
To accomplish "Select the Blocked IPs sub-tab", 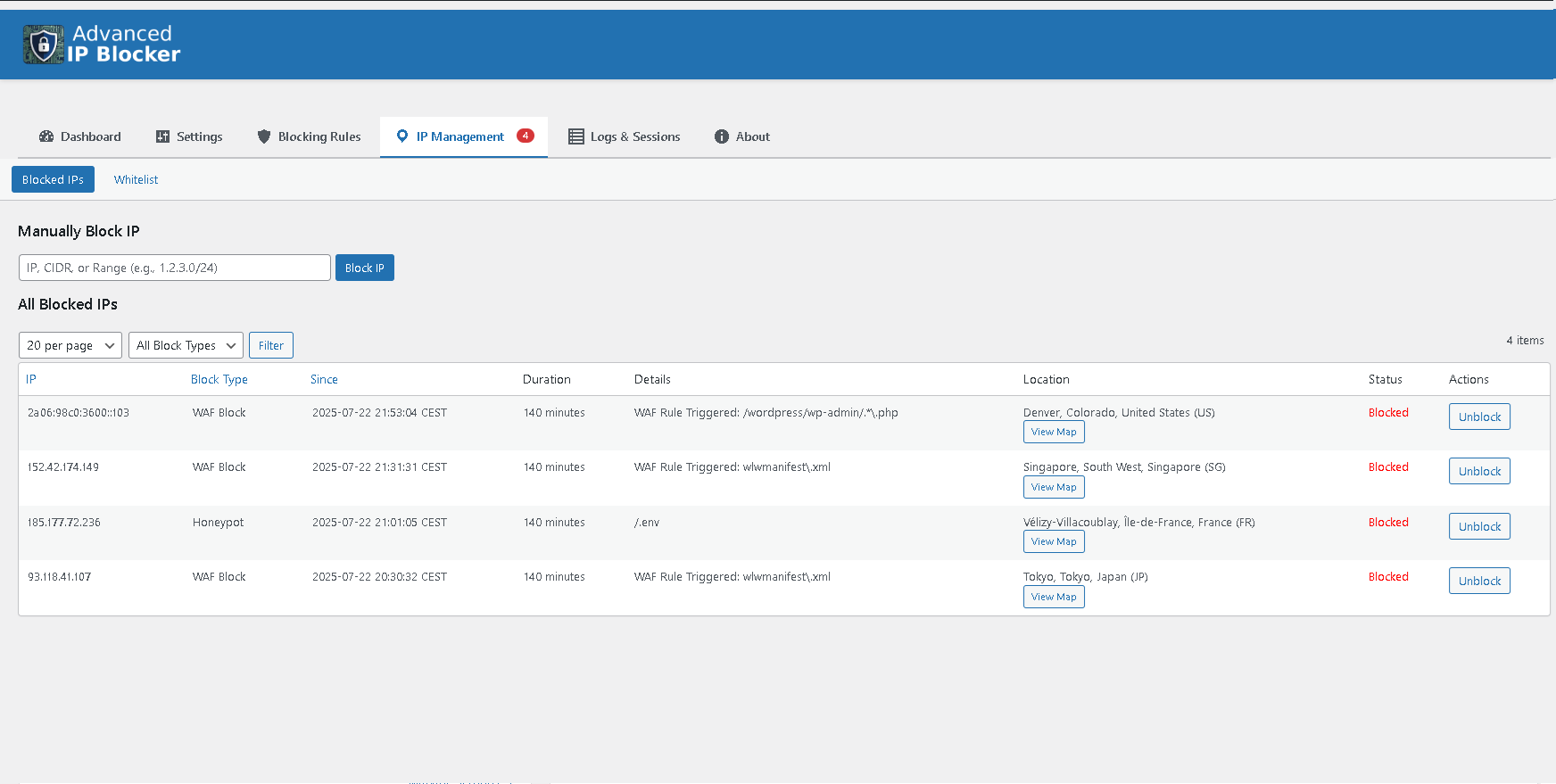I will 53,179.
